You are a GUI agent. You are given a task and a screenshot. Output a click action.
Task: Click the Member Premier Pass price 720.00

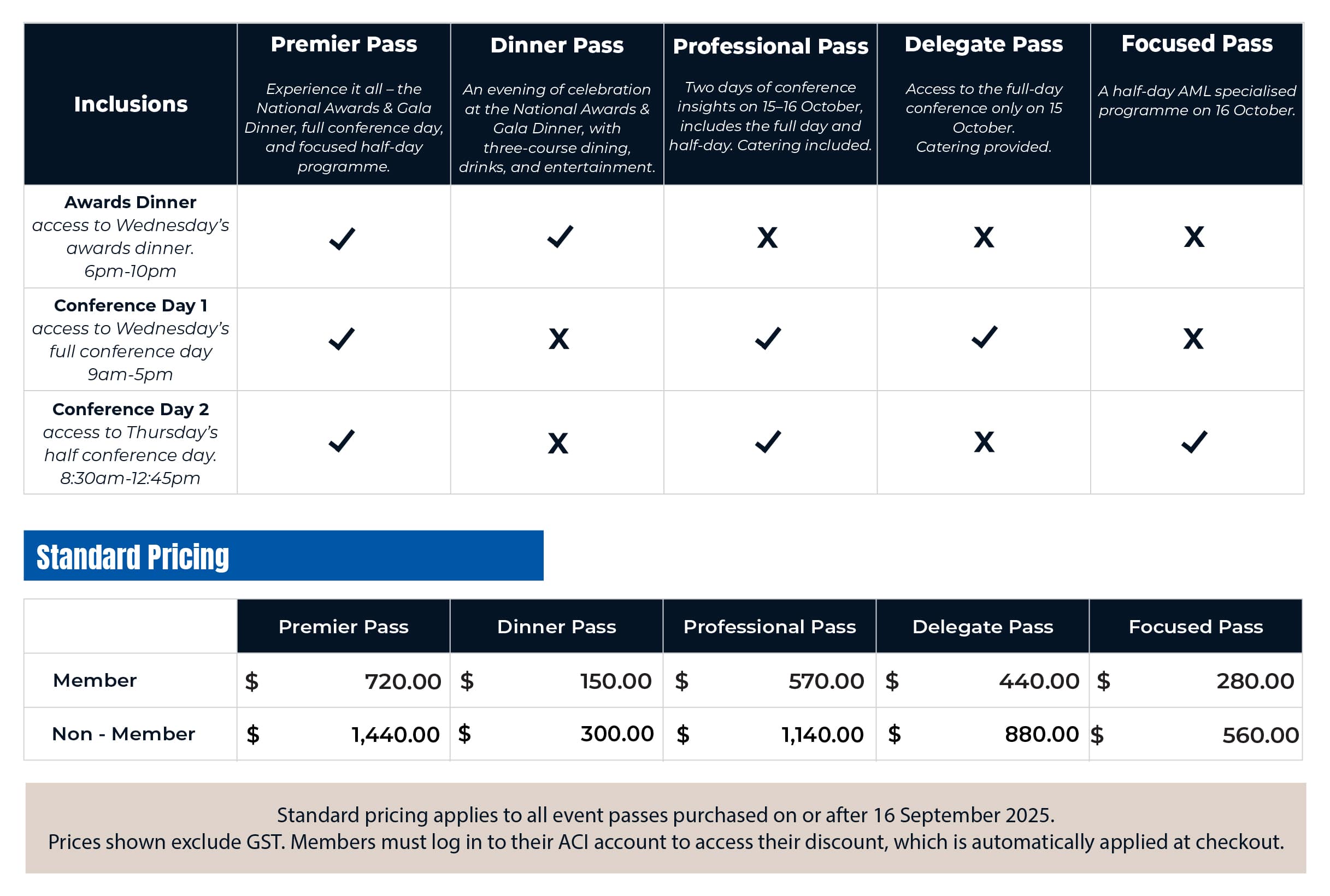click(x=402, y=681)
